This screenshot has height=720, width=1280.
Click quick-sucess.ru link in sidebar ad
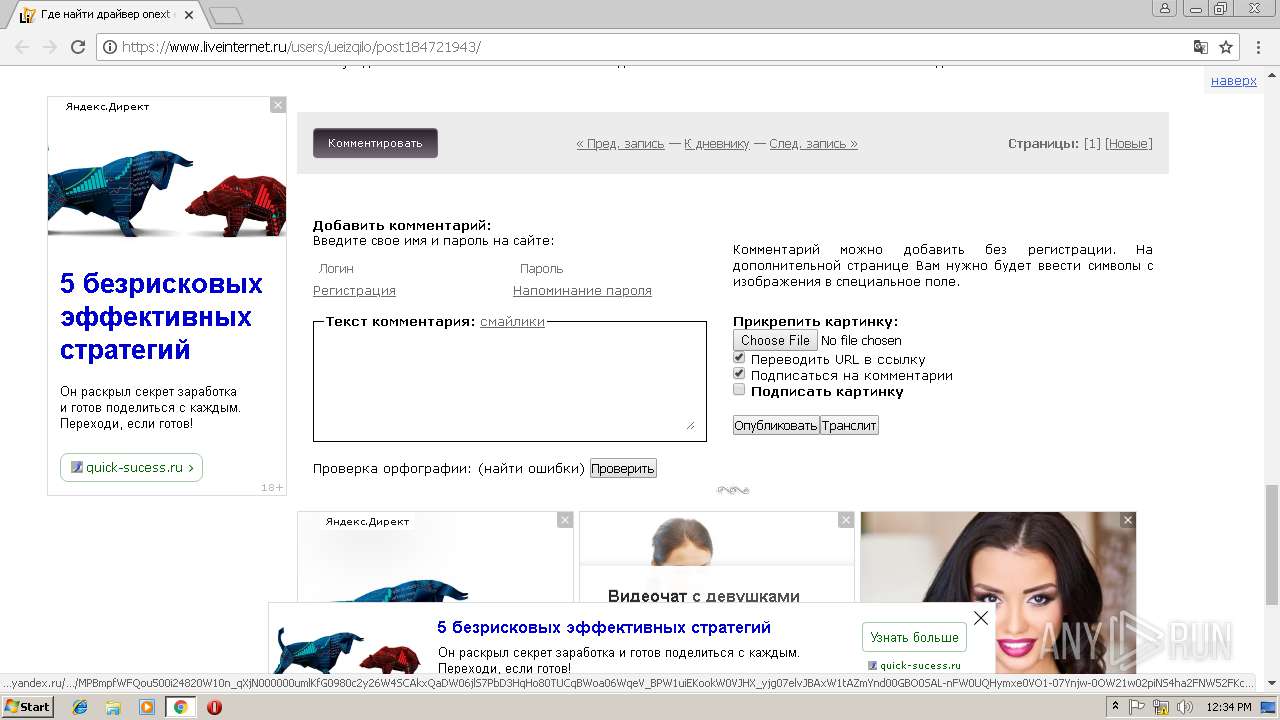132,467
